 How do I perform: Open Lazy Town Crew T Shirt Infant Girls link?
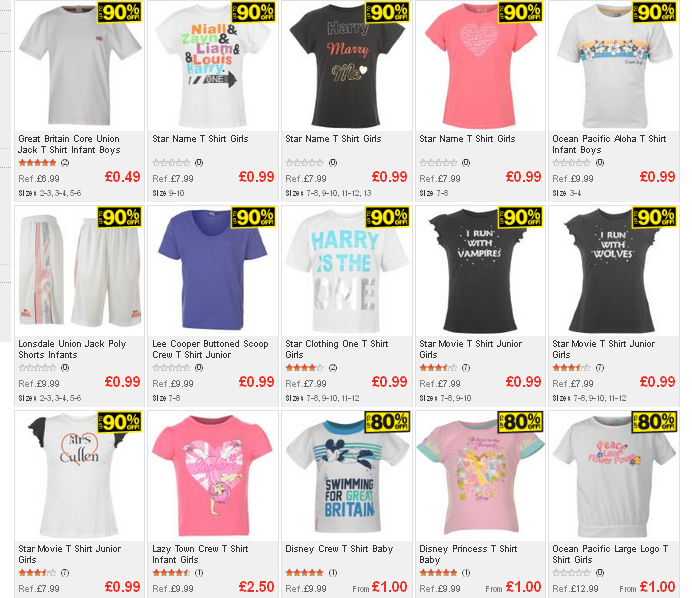pos(200,554)
